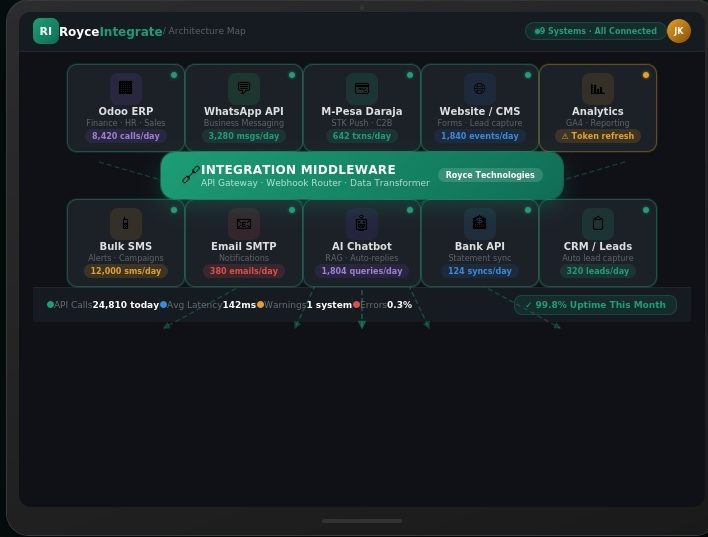Click the Architecture Map breadcrumb label
708x537 pixels.
coord(206,31)
